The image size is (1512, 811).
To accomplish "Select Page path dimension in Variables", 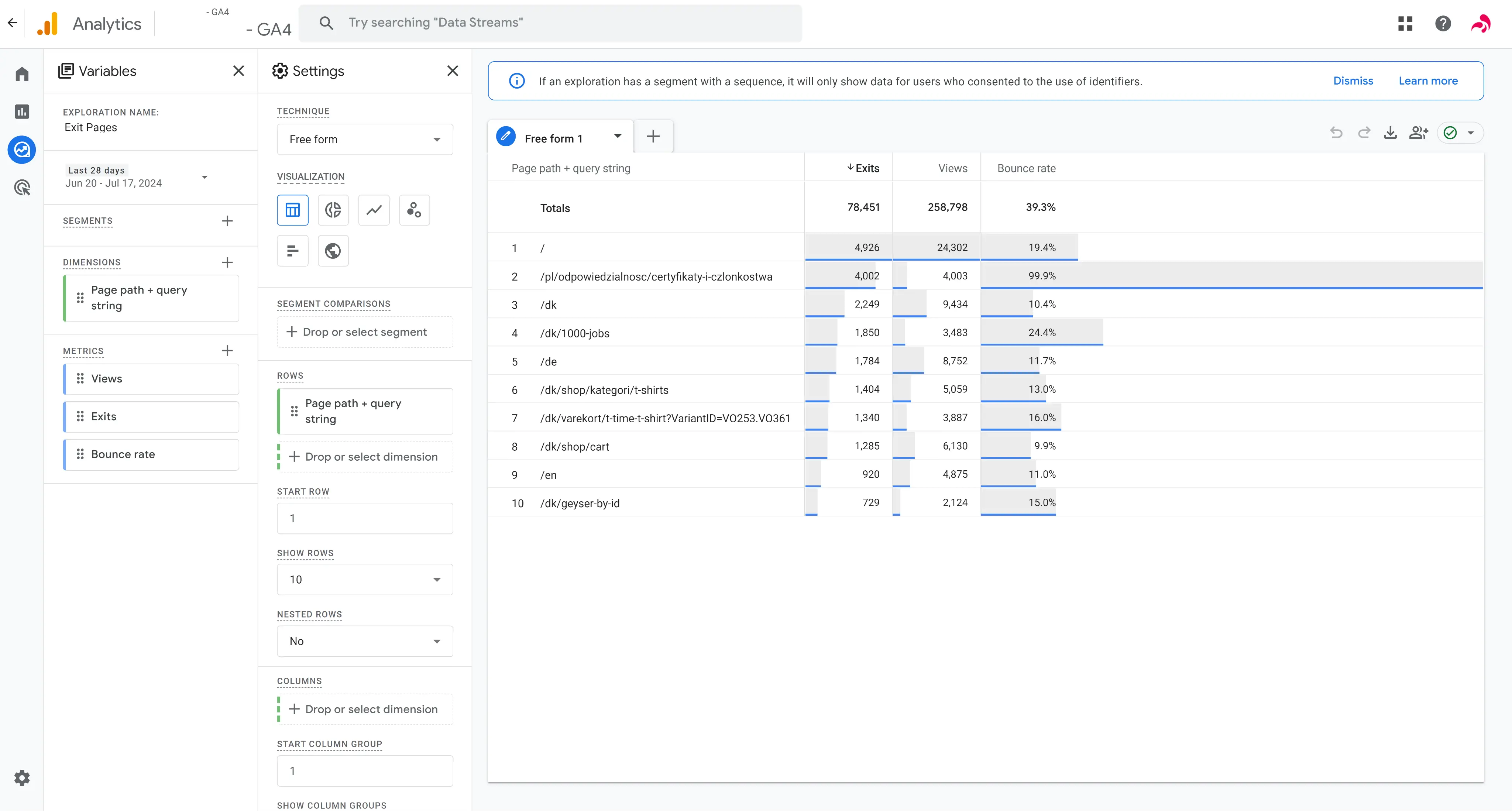I will pos(151,298).
